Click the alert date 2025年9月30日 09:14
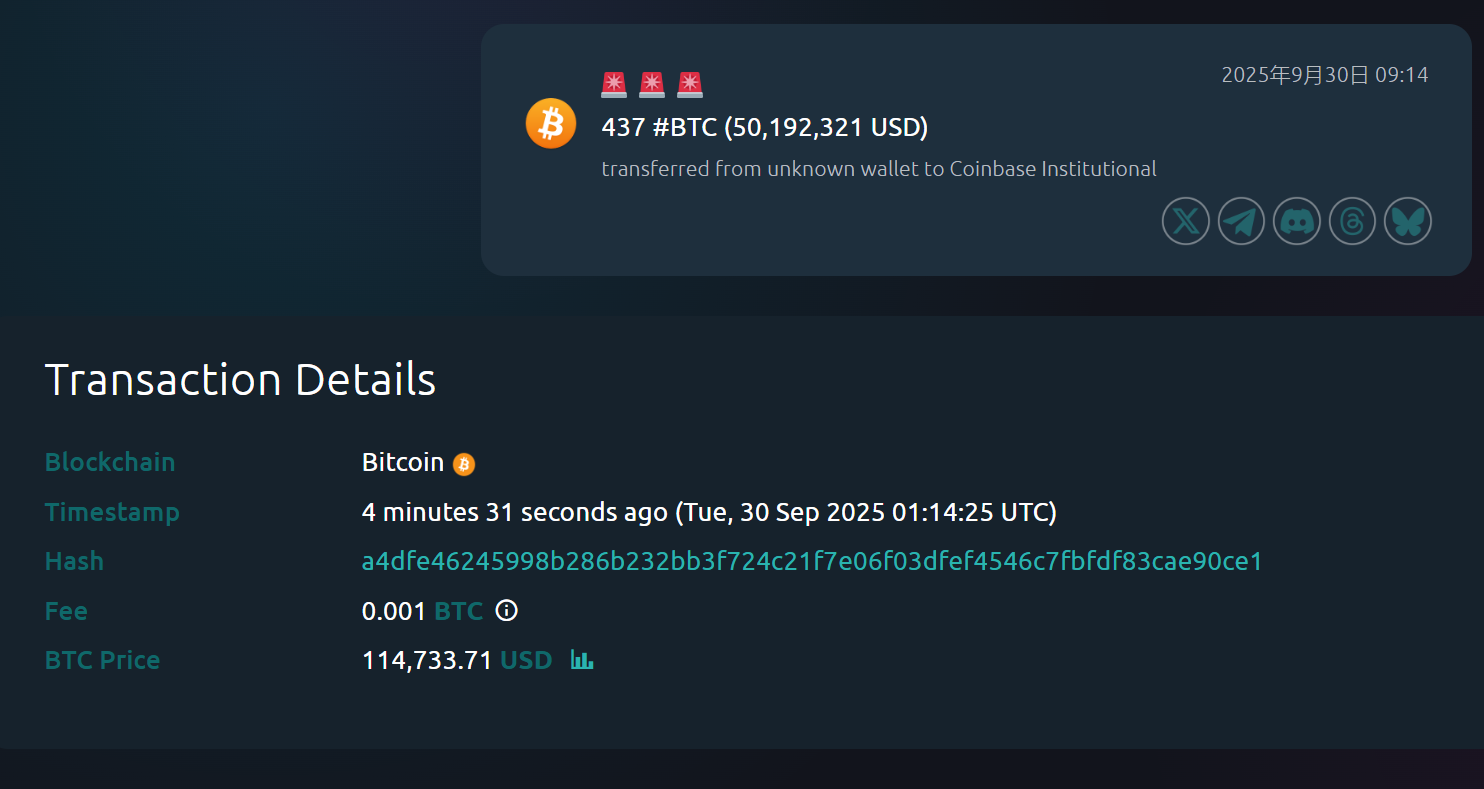 coord(1325,75)
